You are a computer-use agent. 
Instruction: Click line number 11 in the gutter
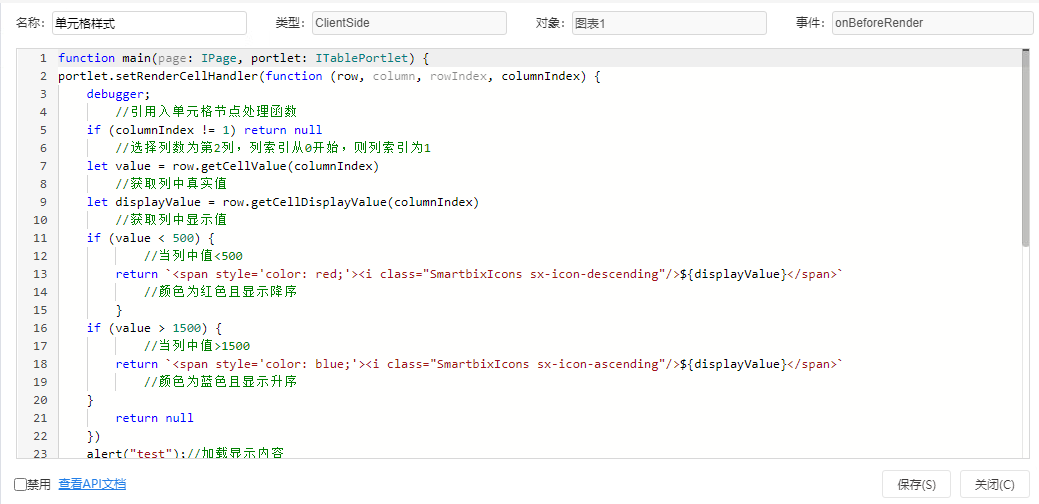click(x=40, y=238)
